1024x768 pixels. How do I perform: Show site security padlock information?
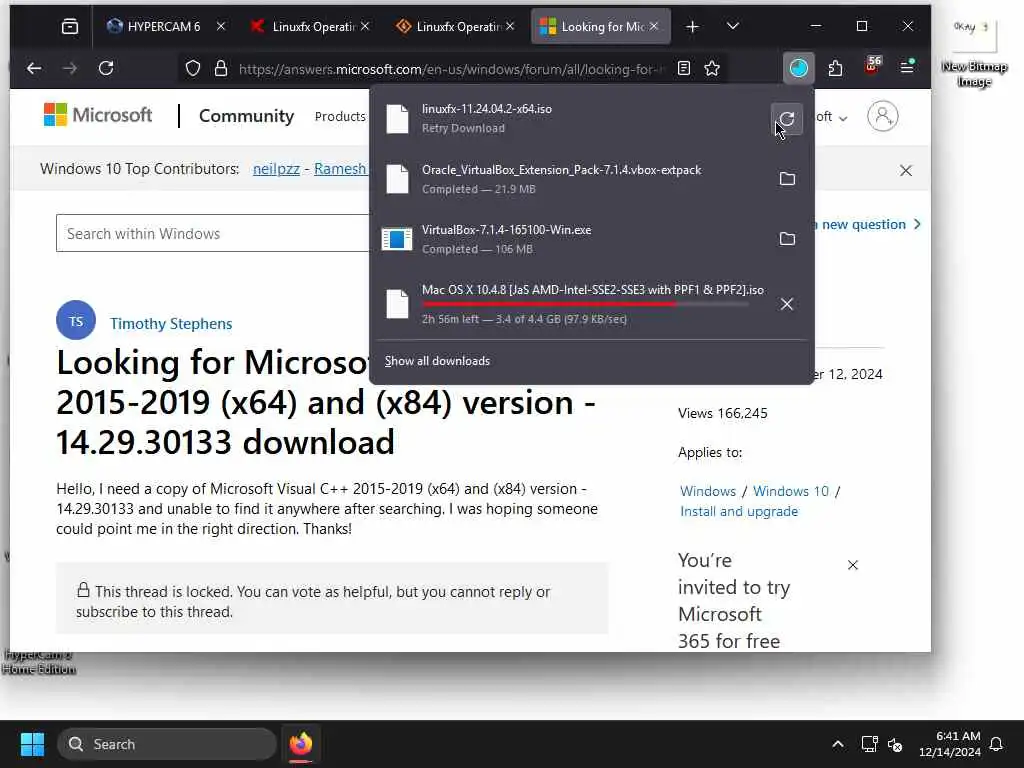(221, 68)
